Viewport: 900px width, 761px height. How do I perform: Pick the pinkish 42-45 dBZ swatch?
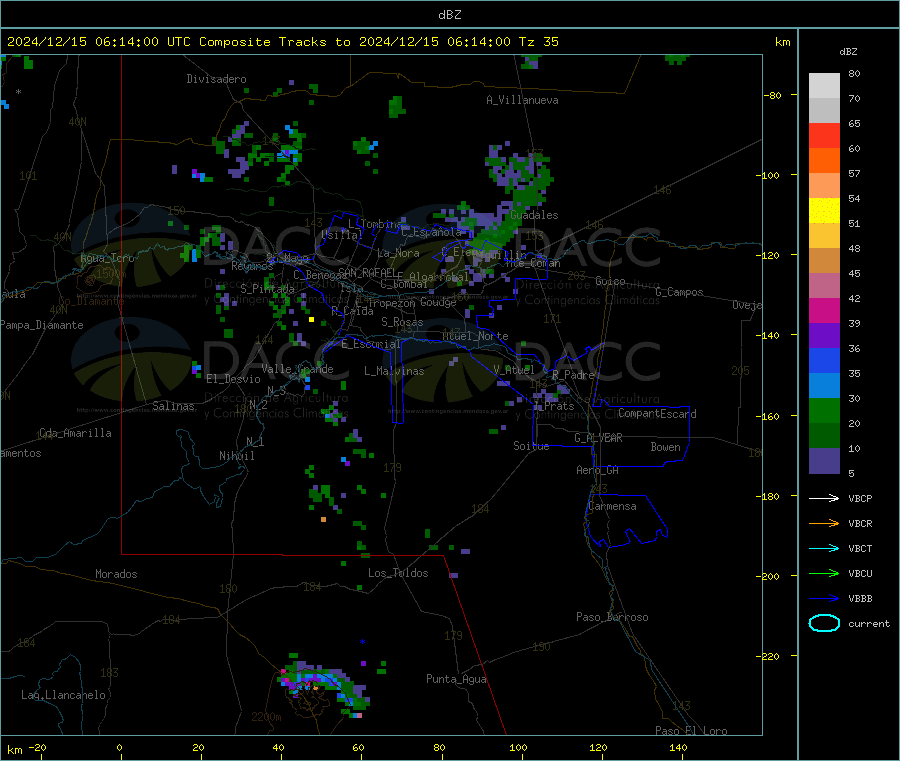(824, 286)
